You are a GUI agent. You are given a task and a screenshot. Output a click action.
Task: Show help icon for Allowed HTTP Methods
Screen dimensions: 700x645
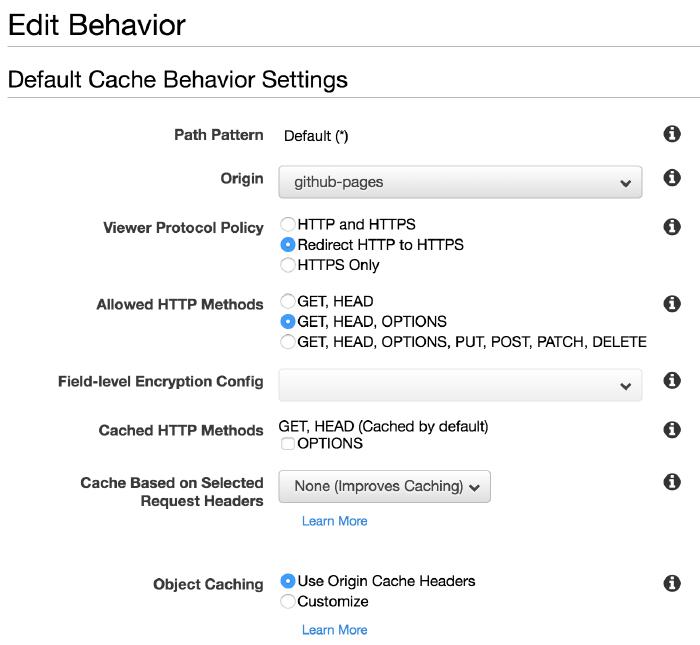tap(672, 304)
